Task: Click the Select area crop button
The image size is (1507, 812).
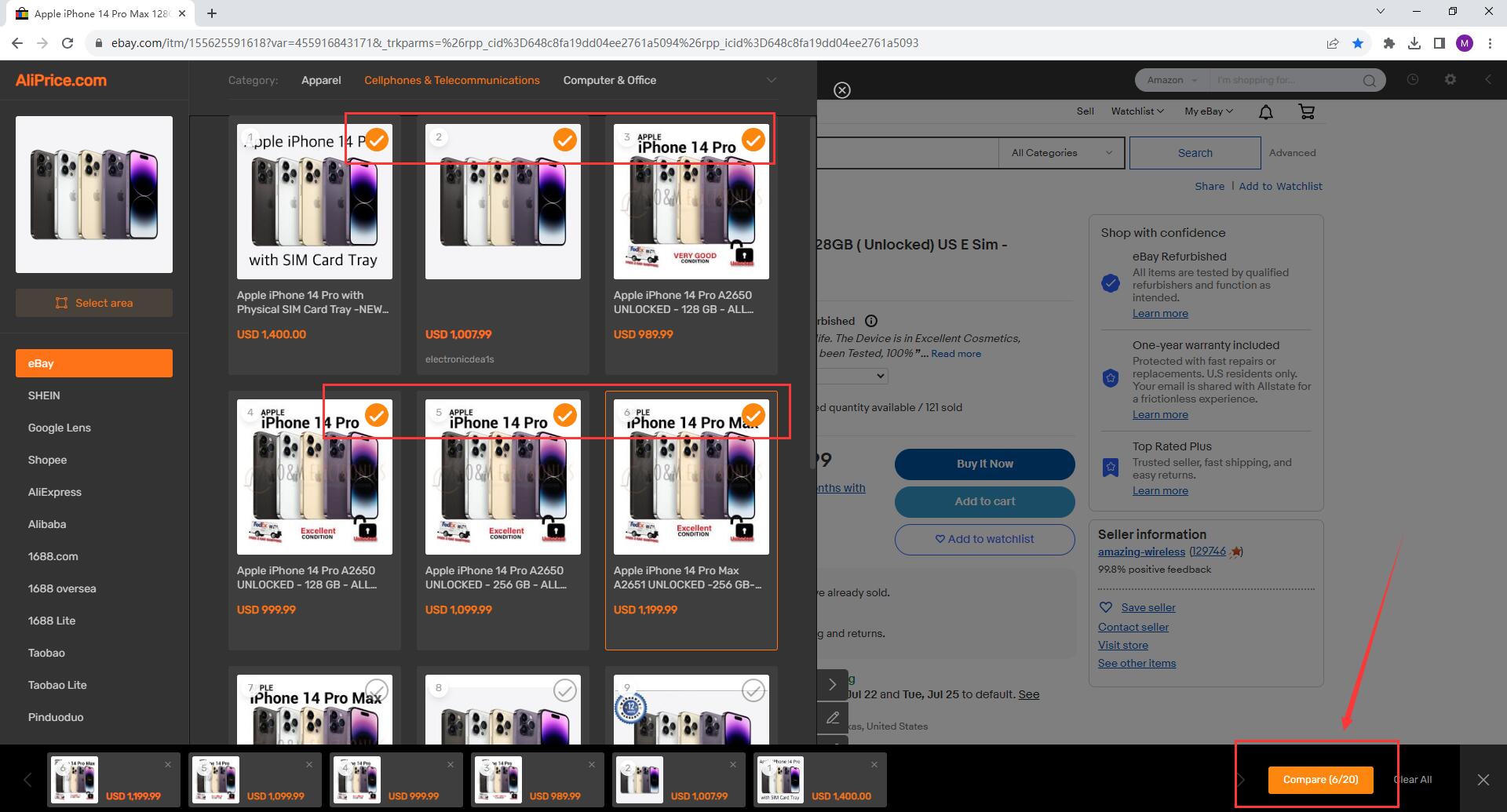Action: (x=94, y=303)
